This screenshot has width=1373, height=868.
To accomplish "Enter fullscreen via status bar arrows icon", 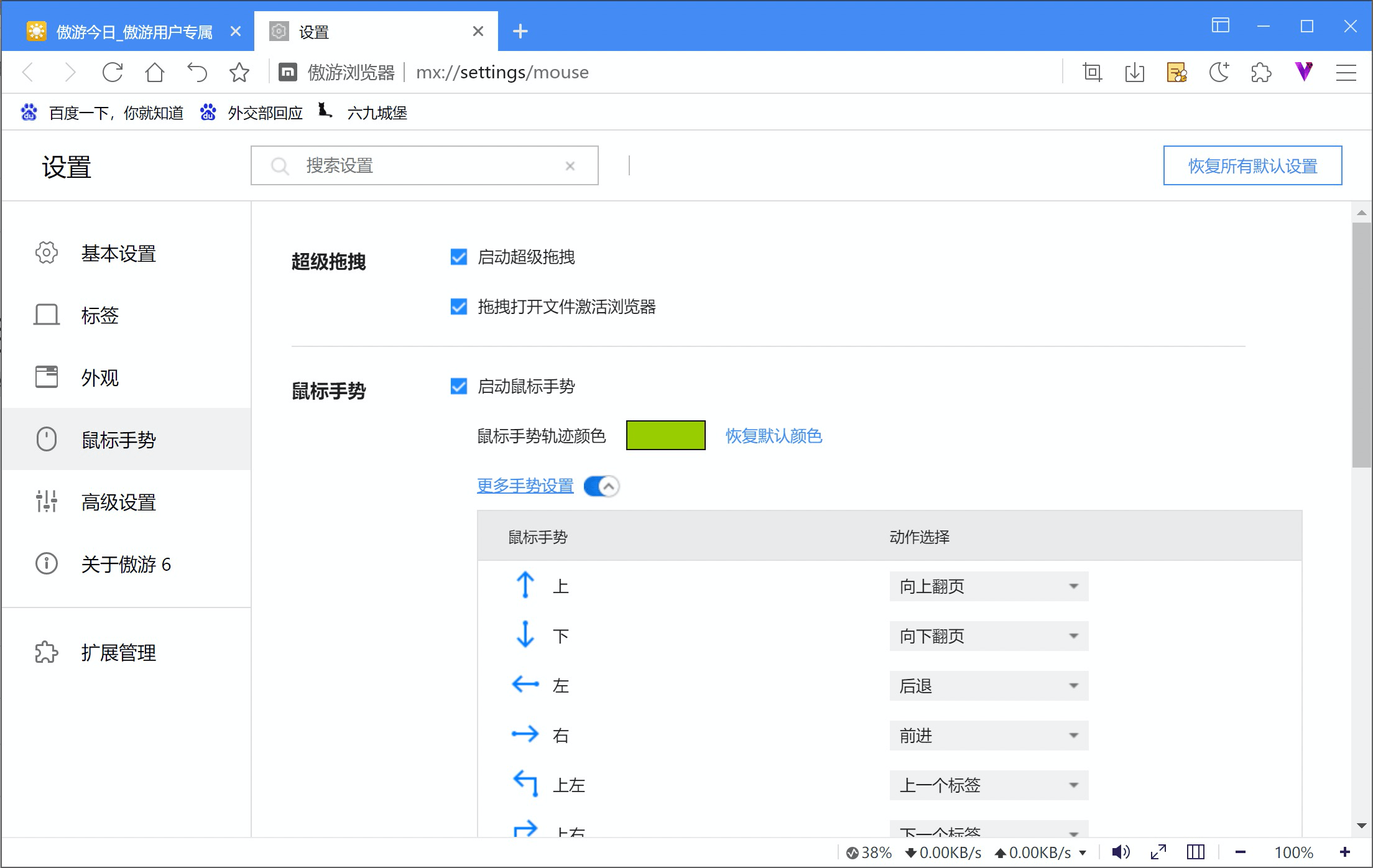I will (1158, 852).
